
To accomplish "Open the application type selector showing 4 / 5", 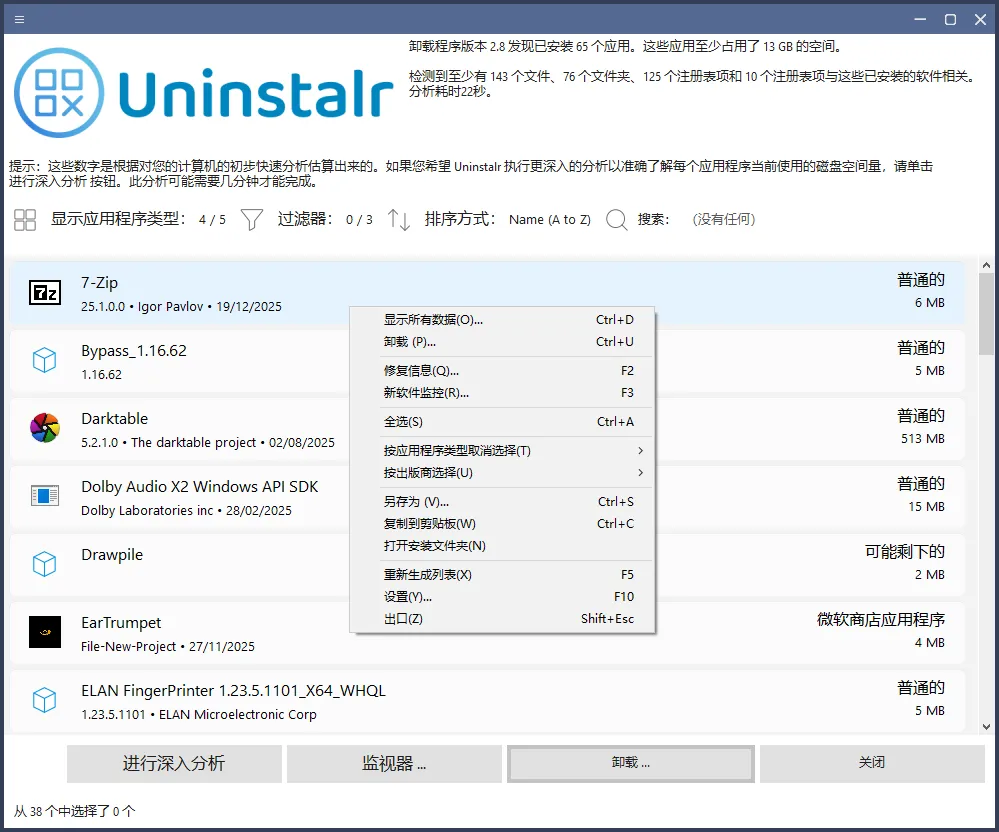I will (212, 220).
